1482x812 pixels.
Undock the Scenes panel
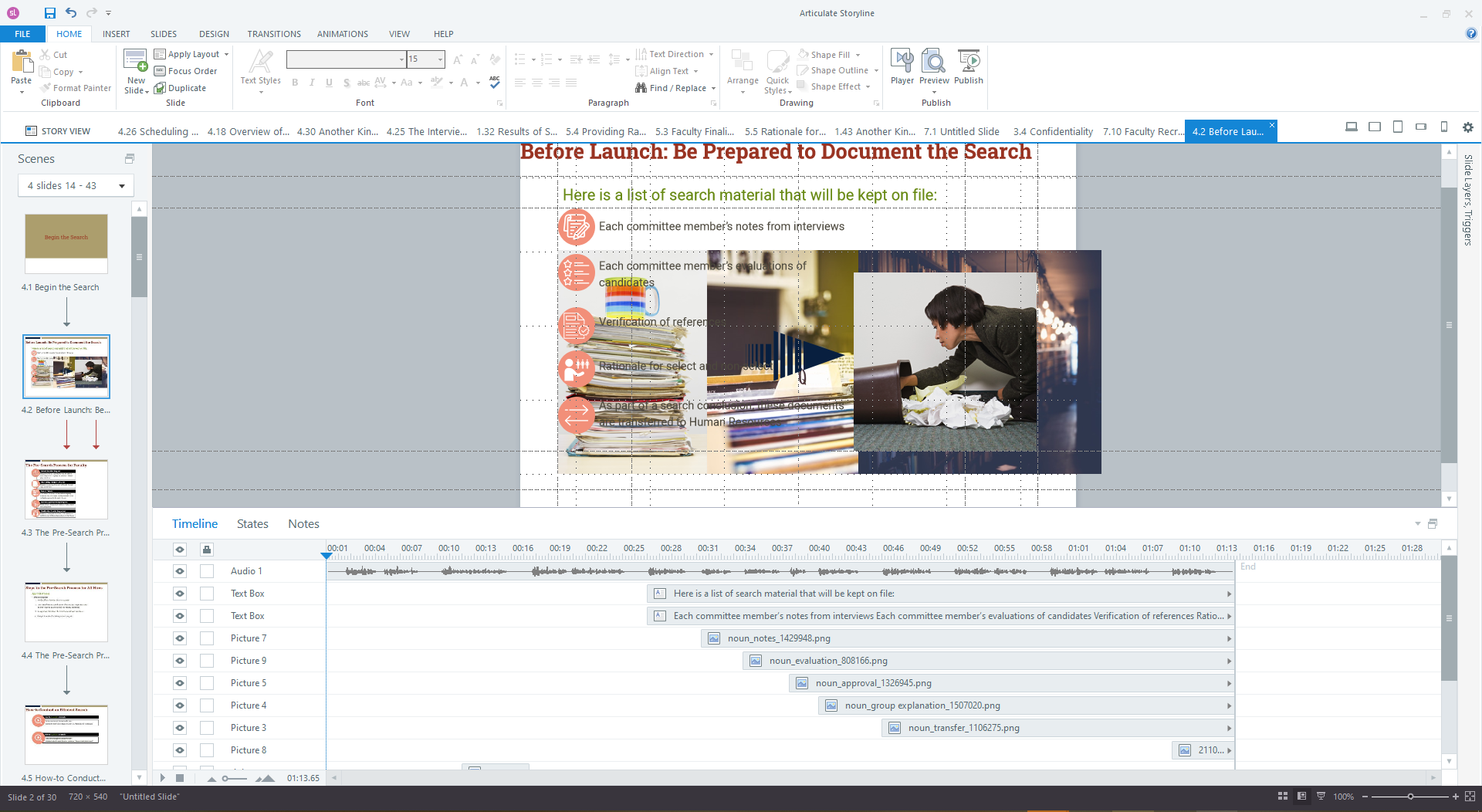[x=130, y=158]
